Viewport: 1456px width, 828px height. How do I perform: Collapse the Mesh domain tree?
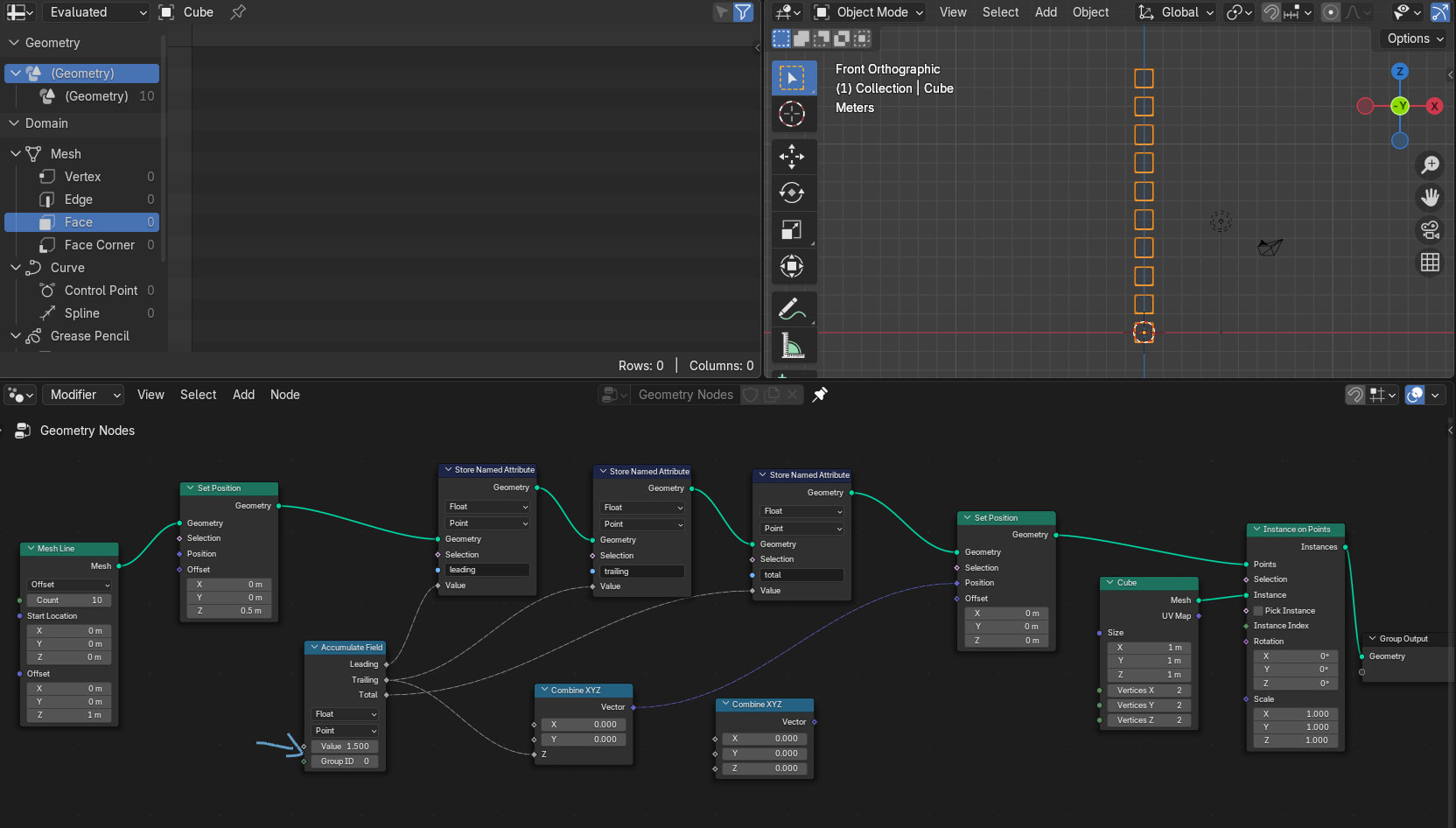pyautogui.click(x=16, y=154)
